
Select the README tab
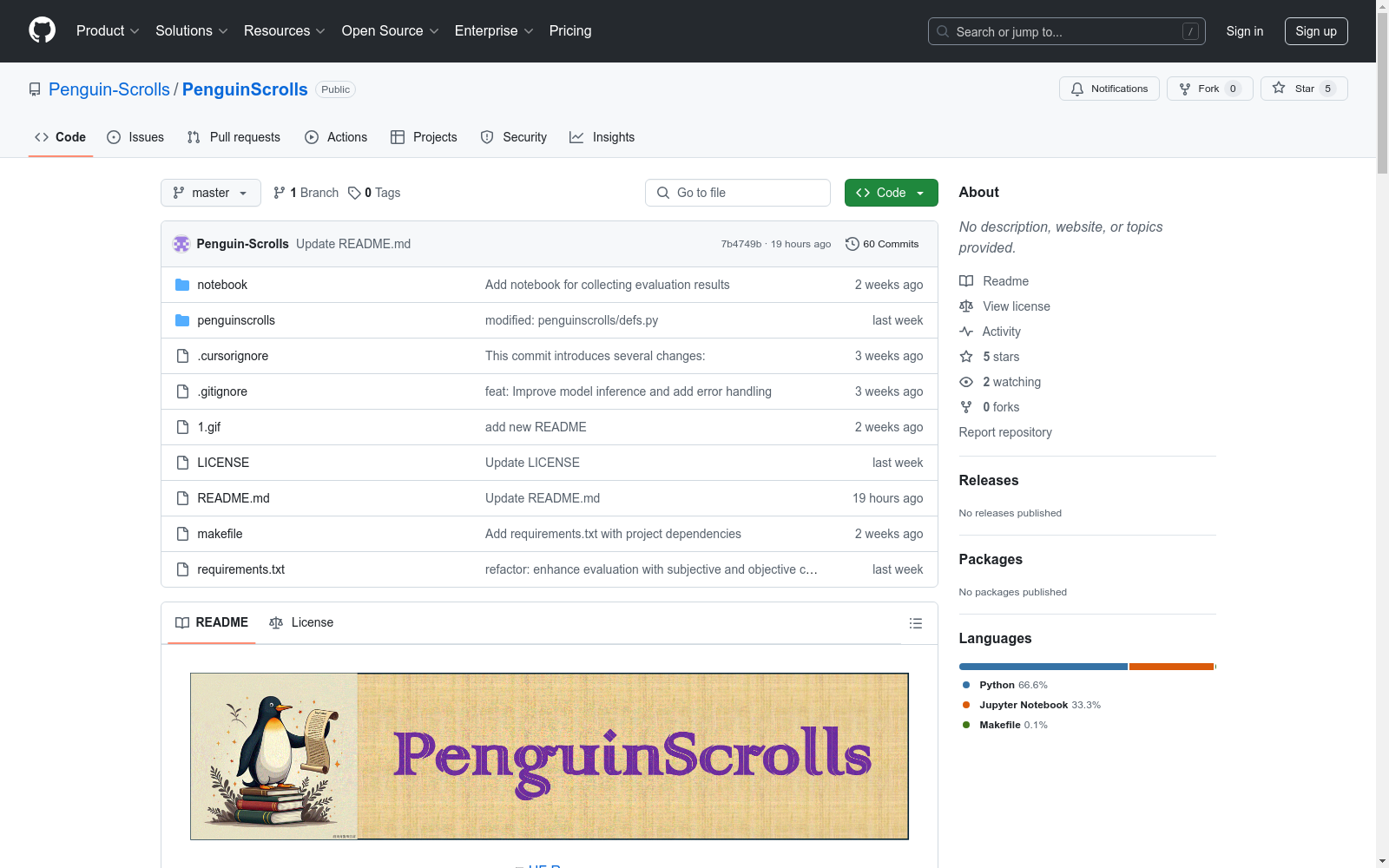click(x=212, y=622)
